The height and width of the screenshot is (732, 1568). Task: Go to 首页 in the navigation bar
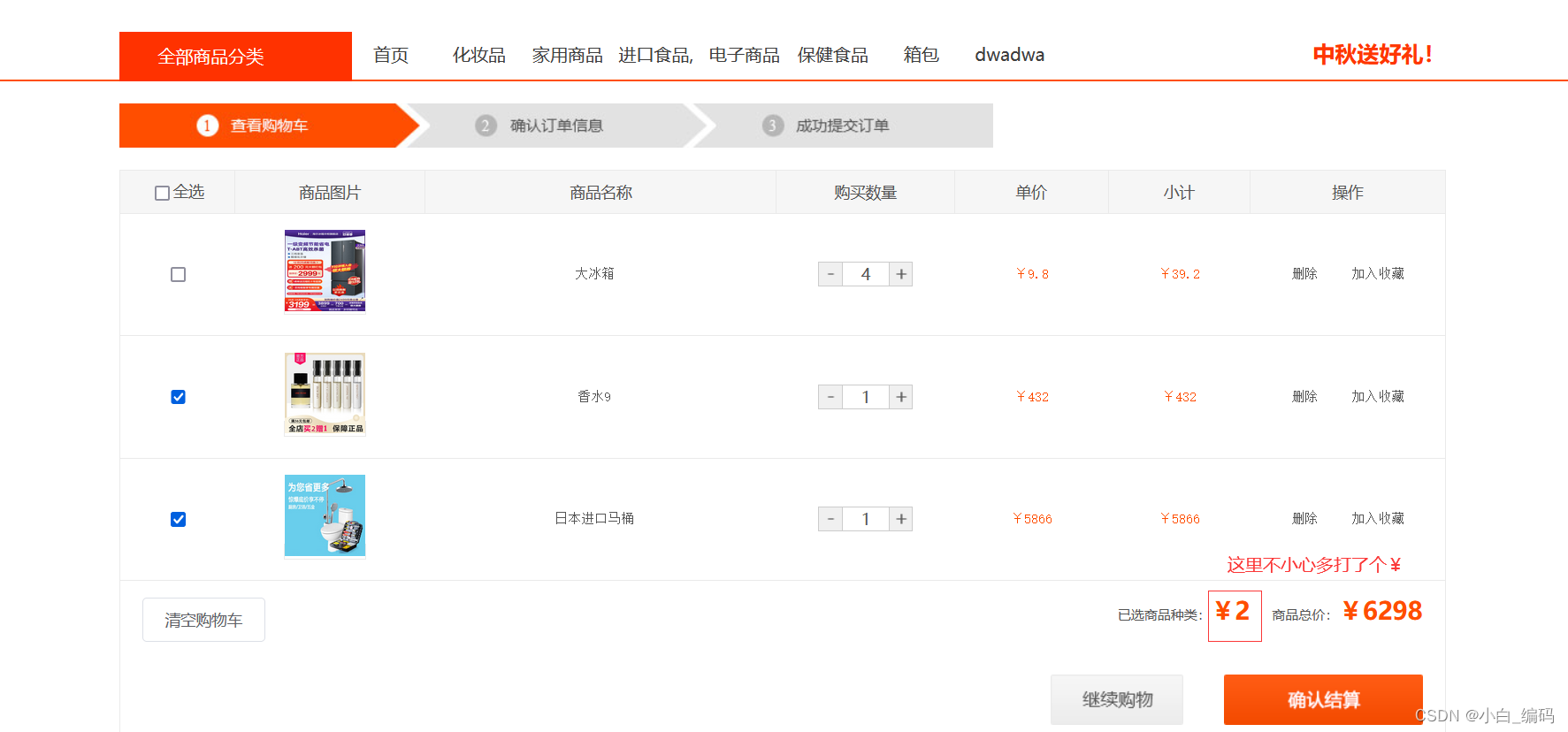(x=391, y=55)
